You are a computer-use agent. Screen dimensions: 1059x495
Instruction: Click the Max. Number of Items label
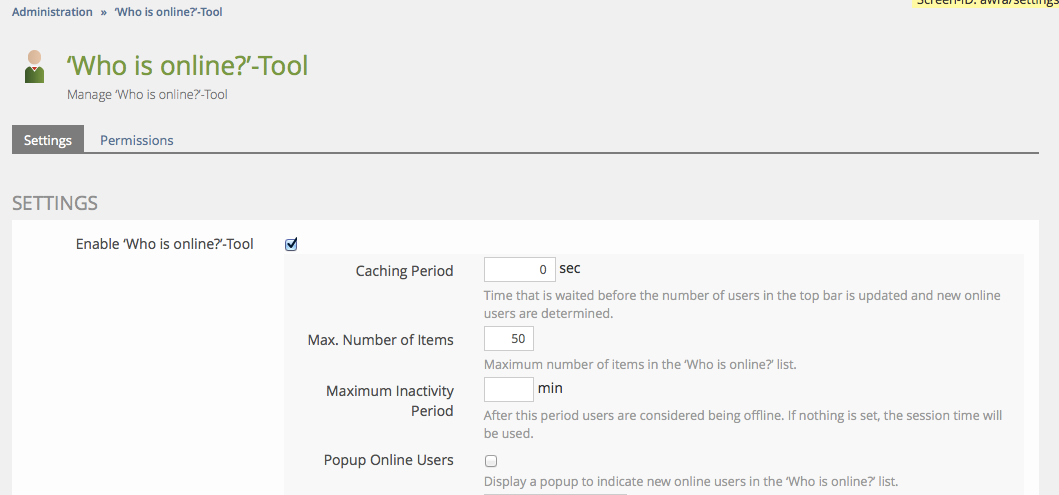[x=380, y=340]
